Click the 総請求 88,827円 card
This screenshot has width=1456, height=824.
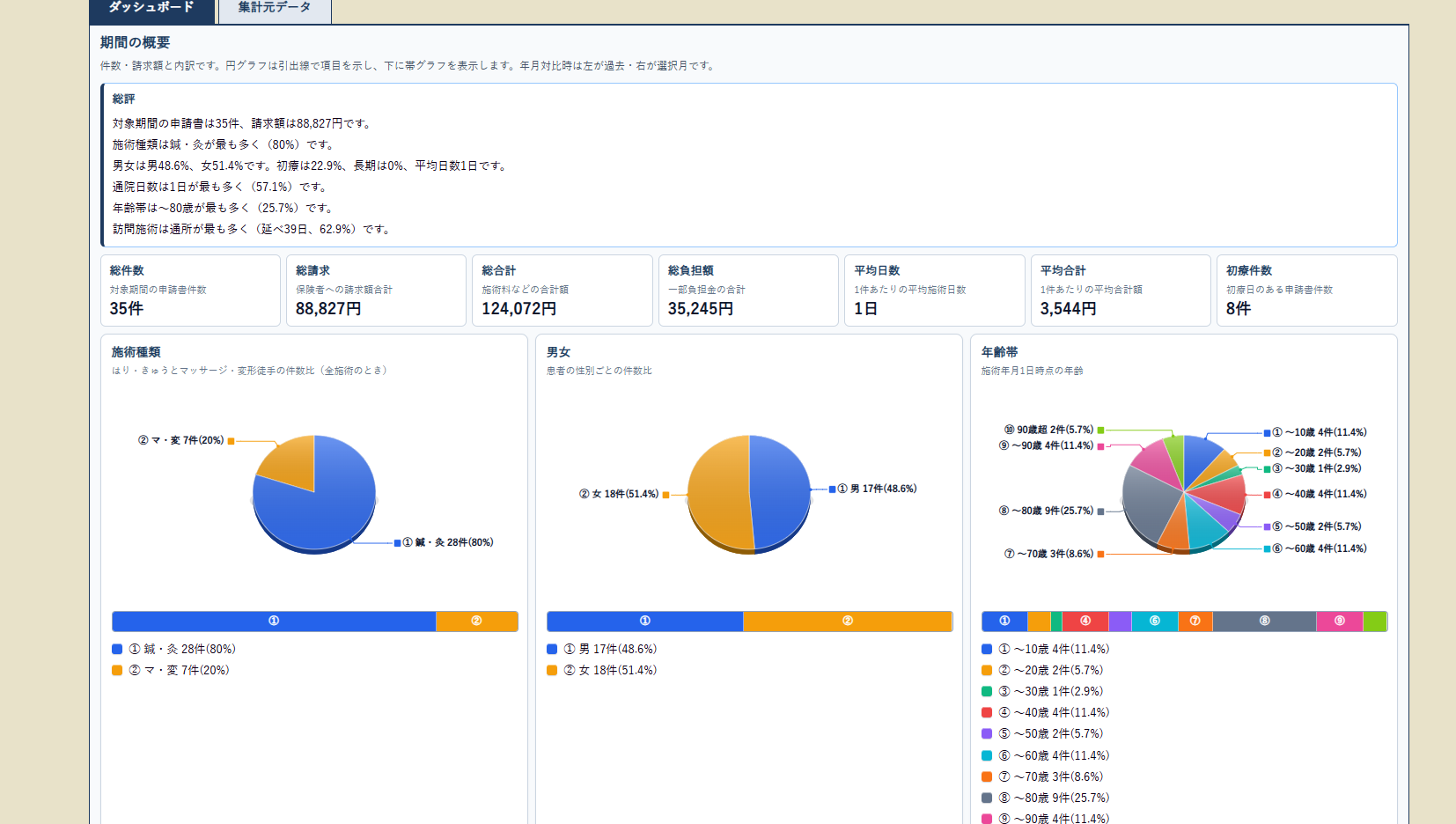(376, 291)
